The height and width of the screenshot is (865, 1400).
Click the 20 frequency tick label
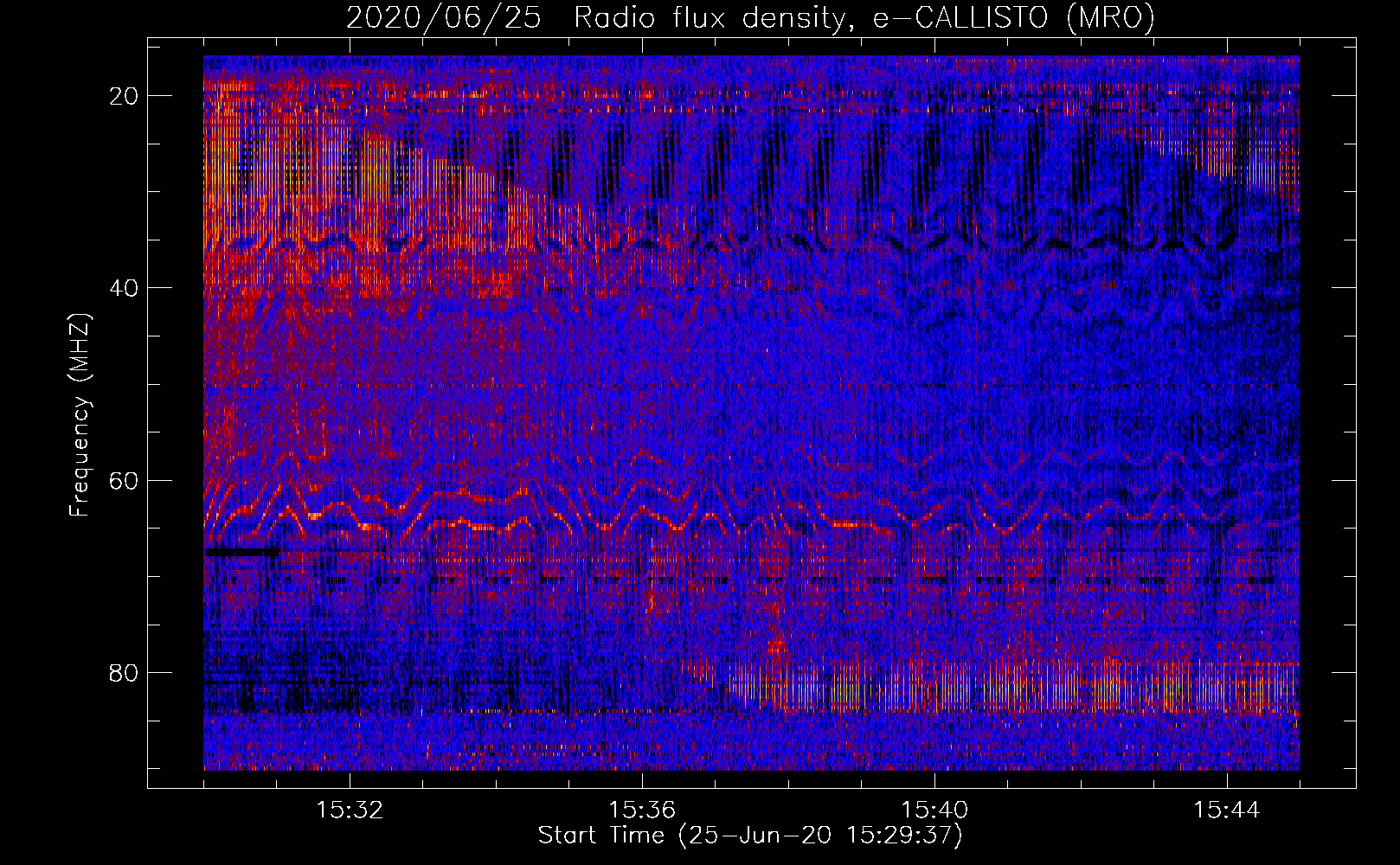(x=125, y=96)
